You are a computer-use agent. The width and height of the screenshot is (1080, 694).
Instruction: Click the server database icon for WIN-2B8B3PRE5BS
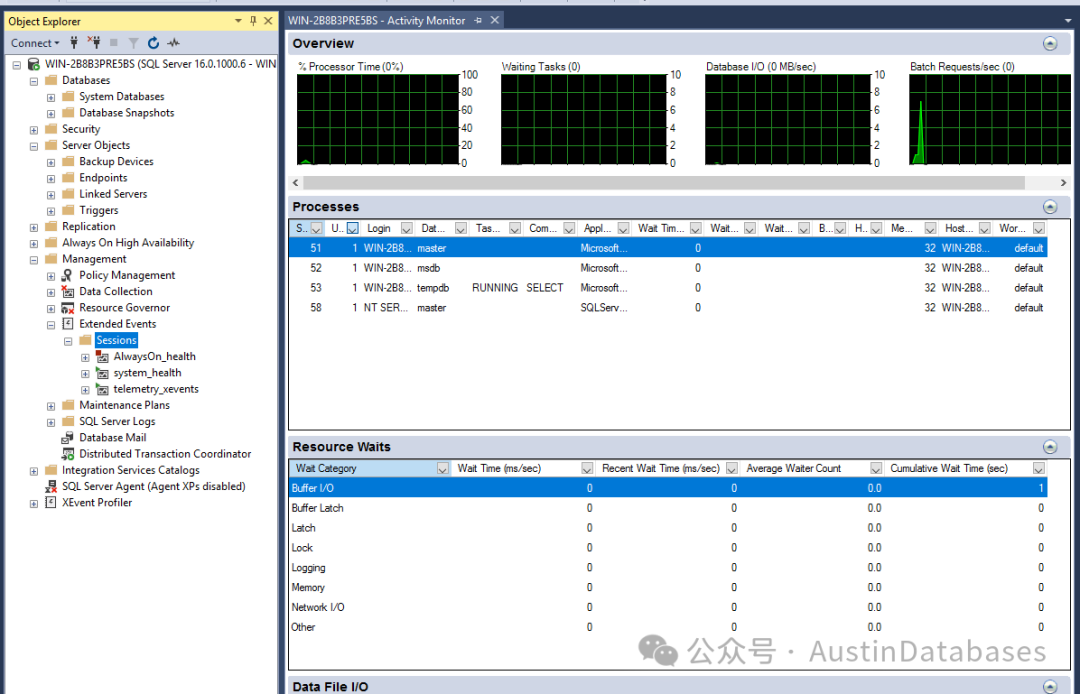(34, 64)
